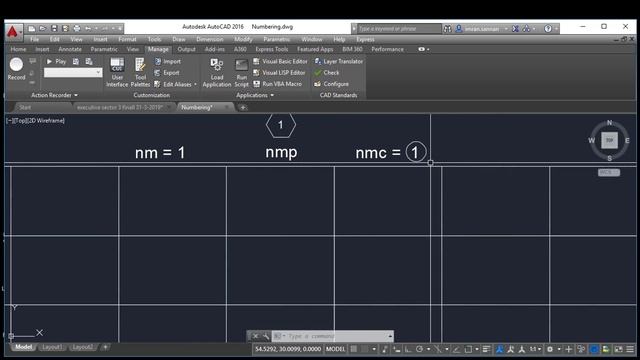Toggle snap mode in status bar

(364, 349)
